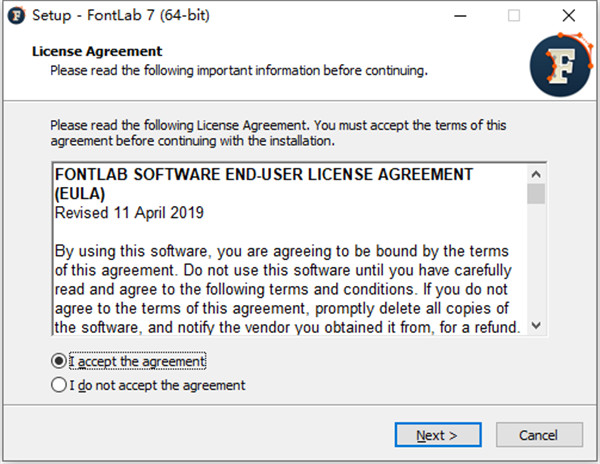Click the bold "License Agreement" heading
Image resolution: width=600 pixels, height=464 pixels.
point(97,51)
